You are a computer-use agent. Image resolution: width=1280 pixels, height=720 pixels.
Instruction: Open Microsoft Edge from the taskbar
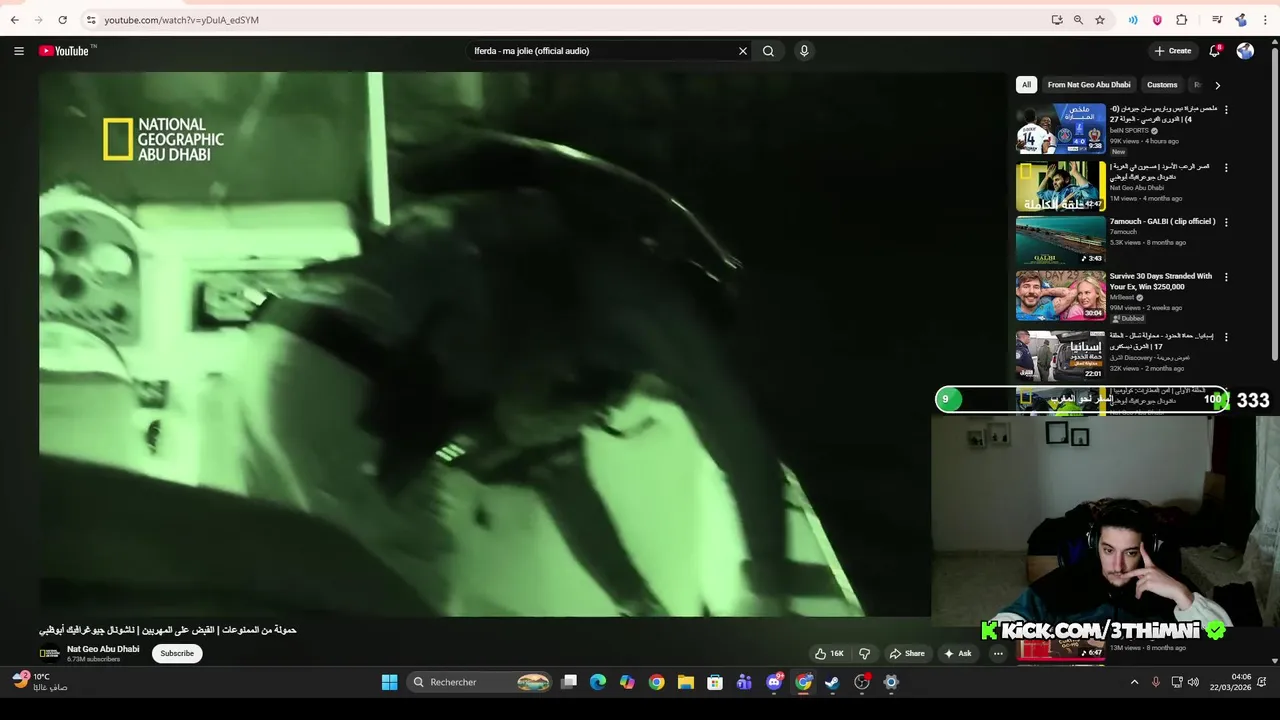point(598,682)
